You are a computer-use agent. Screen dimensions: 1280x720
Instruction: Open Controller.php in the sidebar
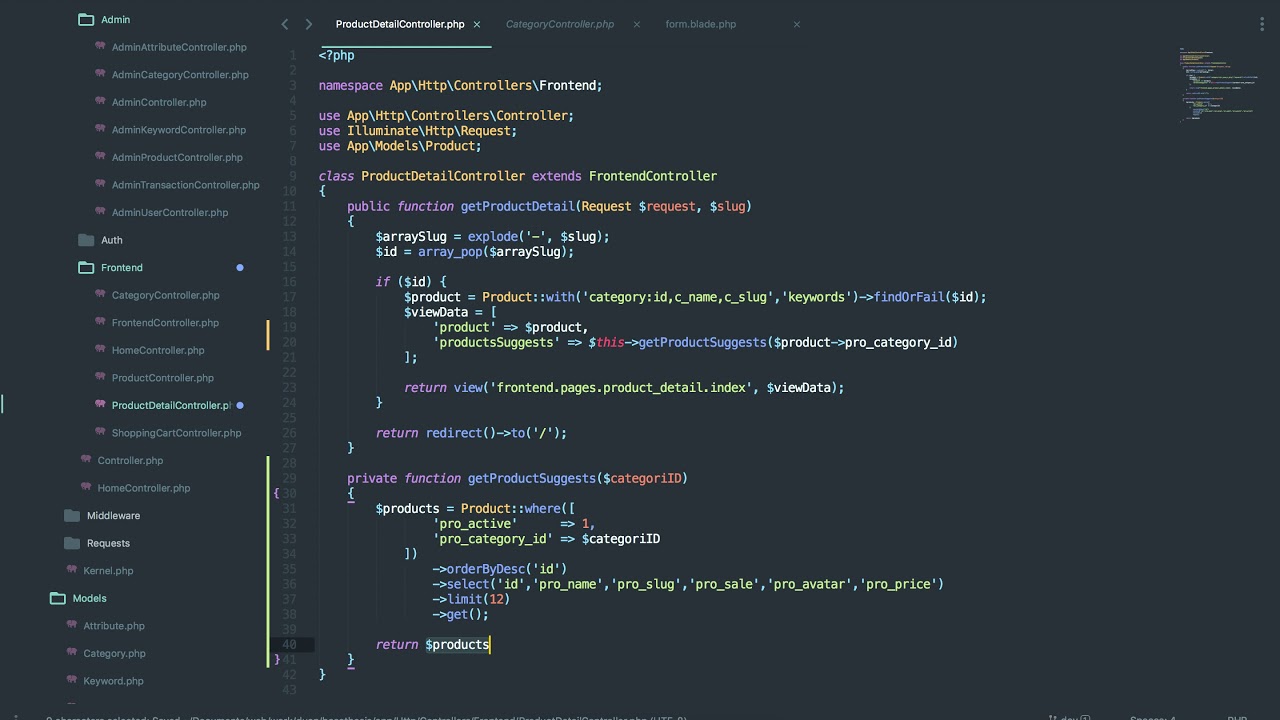130,460
